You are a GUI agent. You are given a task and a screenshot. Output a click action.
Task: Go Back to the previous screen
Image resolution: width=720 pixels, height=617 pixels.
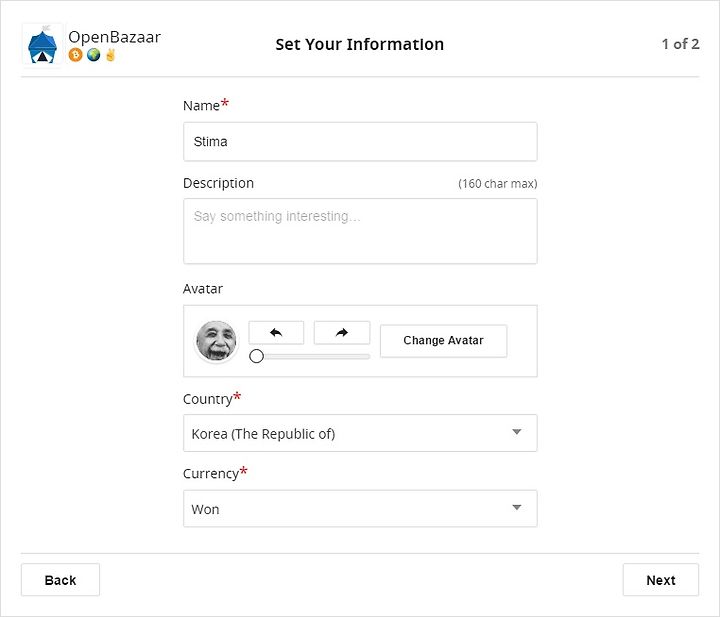[x=60, y=580]
